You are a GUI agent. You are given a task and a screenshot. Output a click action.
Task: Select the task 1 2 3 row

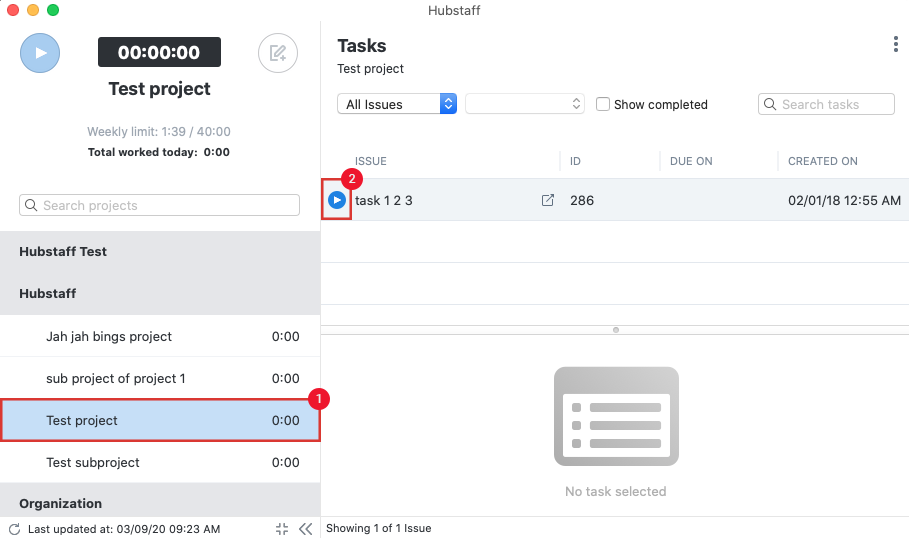[615, 200]
